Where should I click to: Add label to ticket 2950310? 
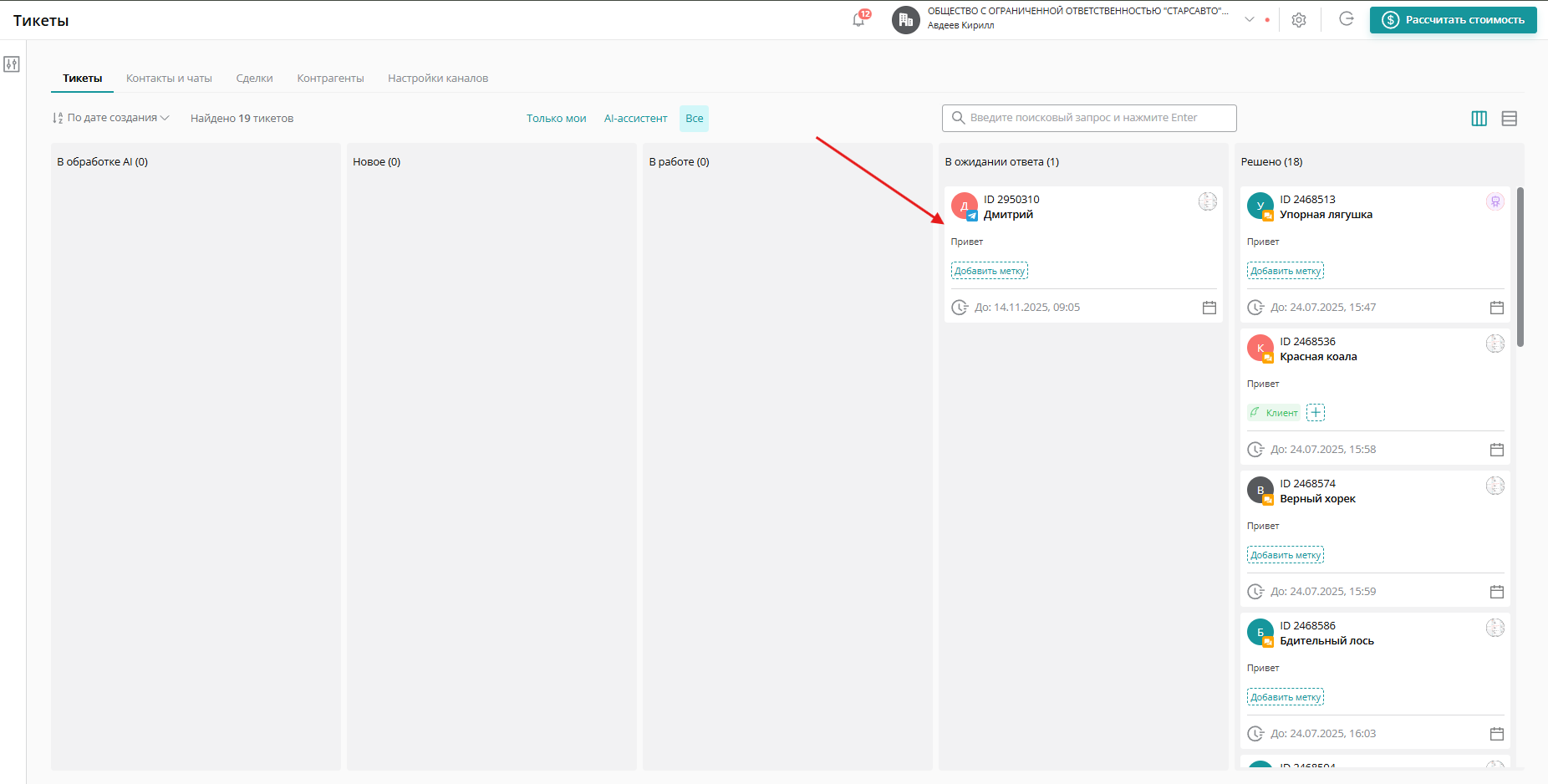[x=989, y=271]
